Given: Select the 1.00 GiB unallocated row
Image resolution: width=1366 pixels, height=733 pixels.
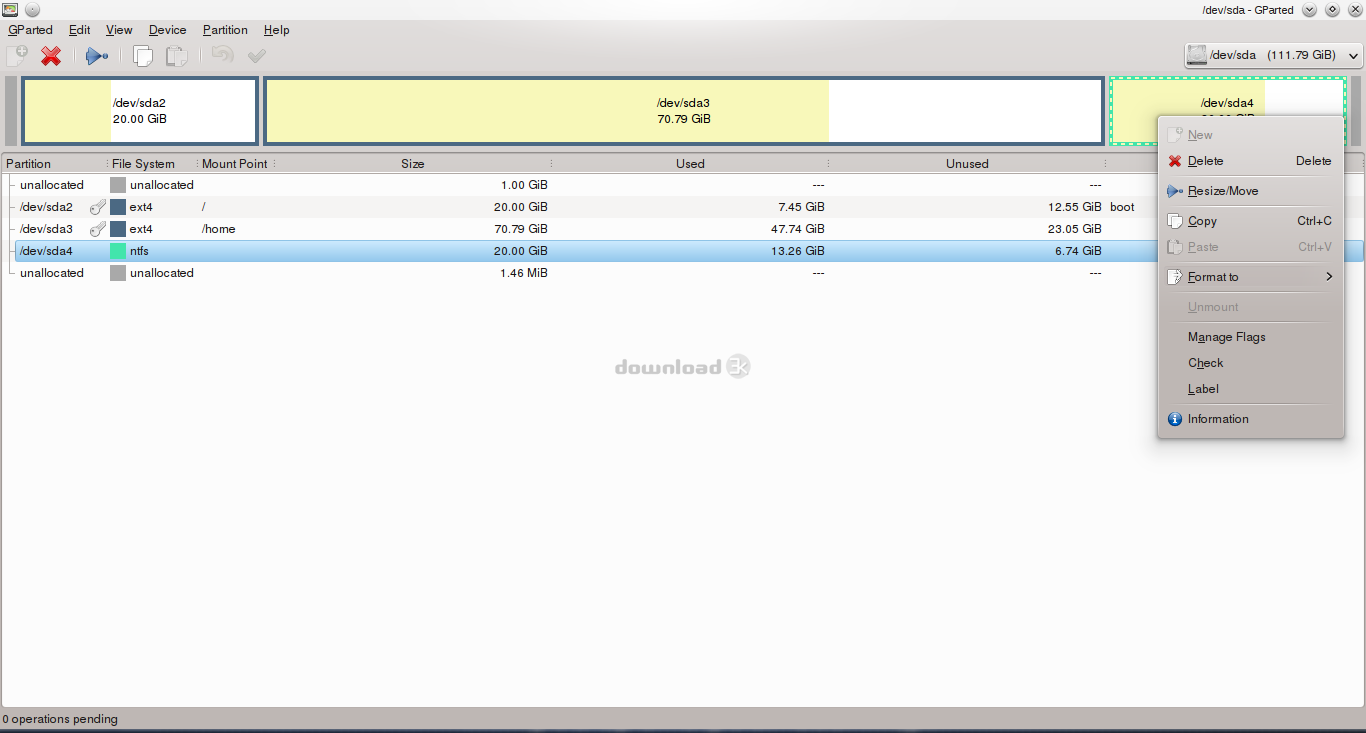Looking at the screenshot, I should 683,185.
